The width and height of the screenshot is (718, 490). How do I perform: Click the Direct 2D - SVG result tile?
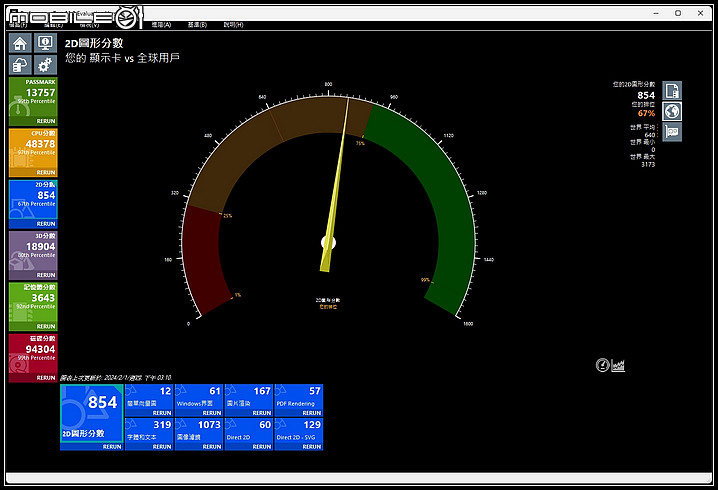[x=298, y=430]
